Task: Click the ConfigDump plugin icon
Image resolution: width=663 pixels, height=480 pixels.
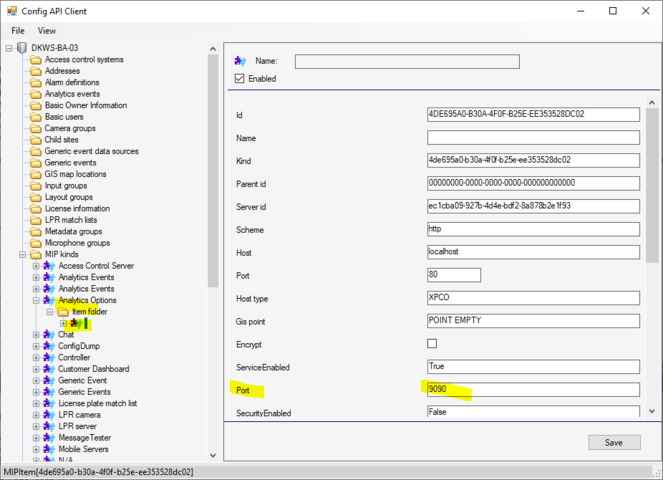Action: 49,346
